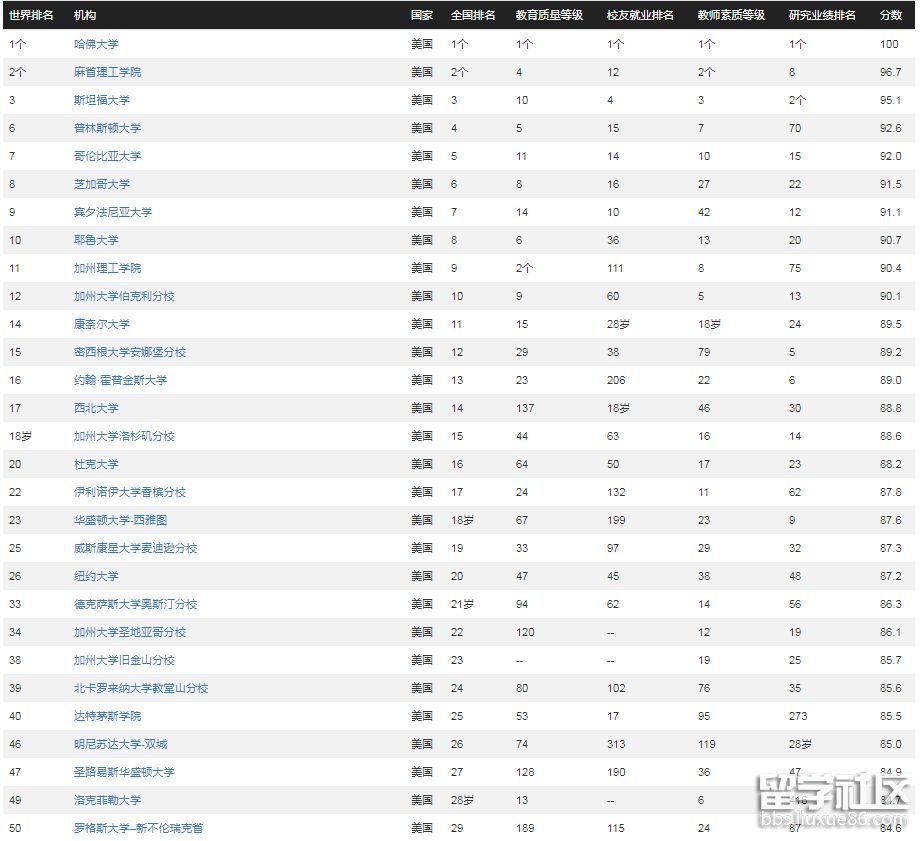The width and height of the screenshot is (924, 841).
Task: Open the 麻省理工学院 institution link
Action: (x=107, y=72)
